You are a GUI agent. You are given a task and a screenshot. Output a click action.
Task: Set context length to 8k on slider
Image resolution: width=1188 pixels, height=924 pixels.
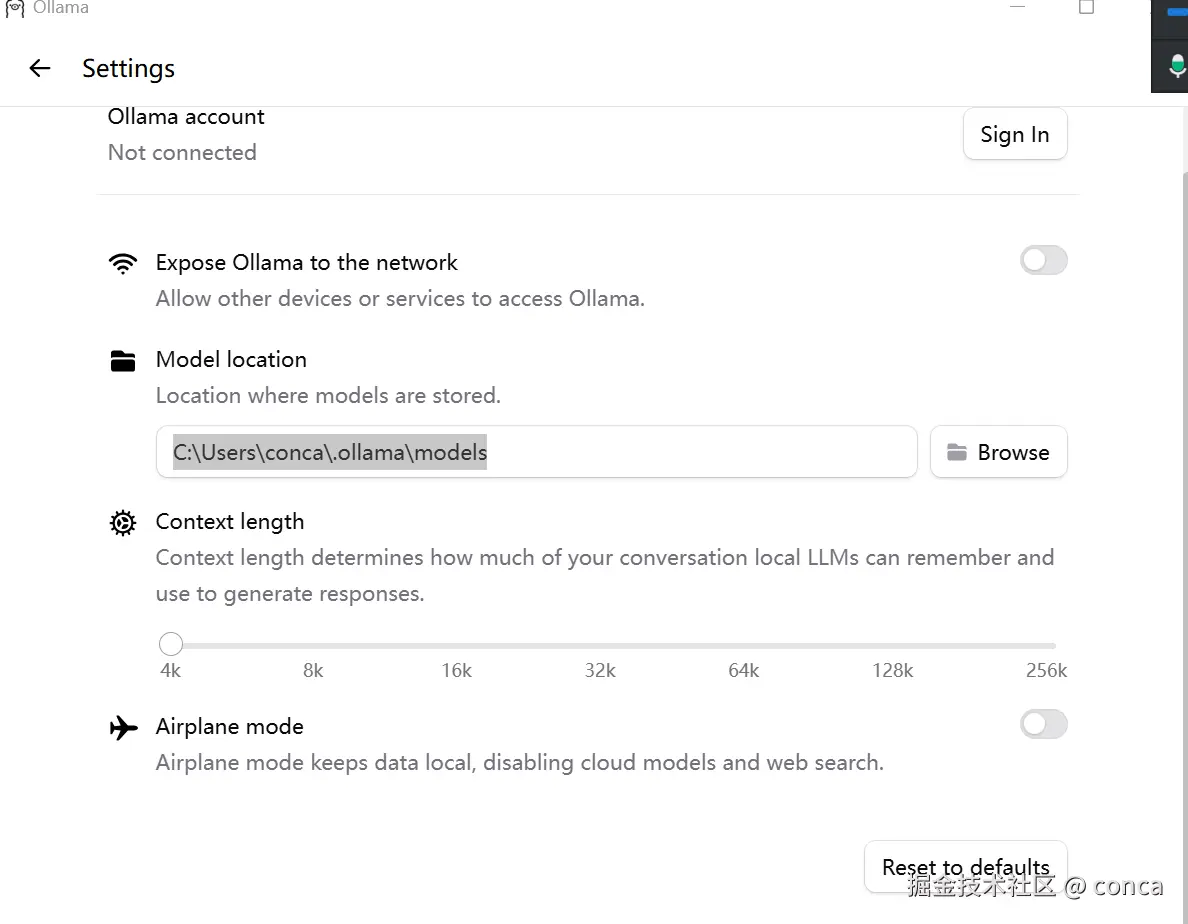pos(314,646)
